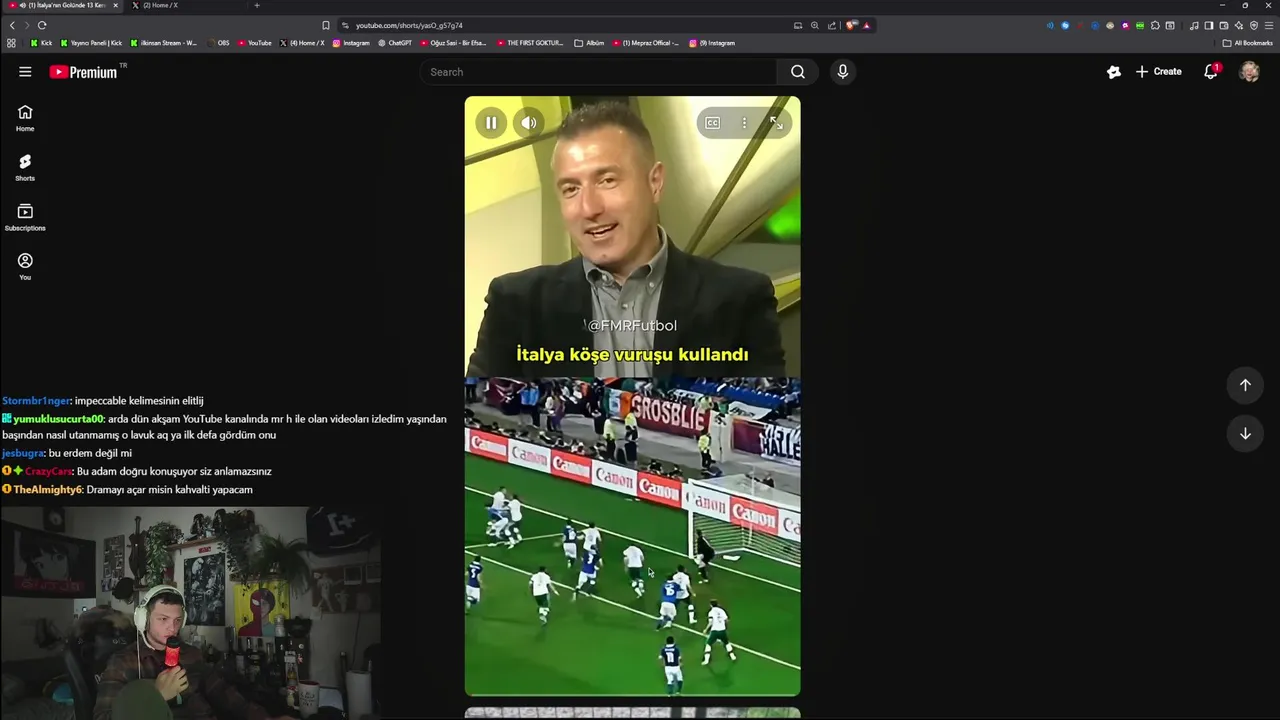This screenshot has height=720, width=1280.
Task: Open the OBS bookmark
Action: [x=218, y=43]
